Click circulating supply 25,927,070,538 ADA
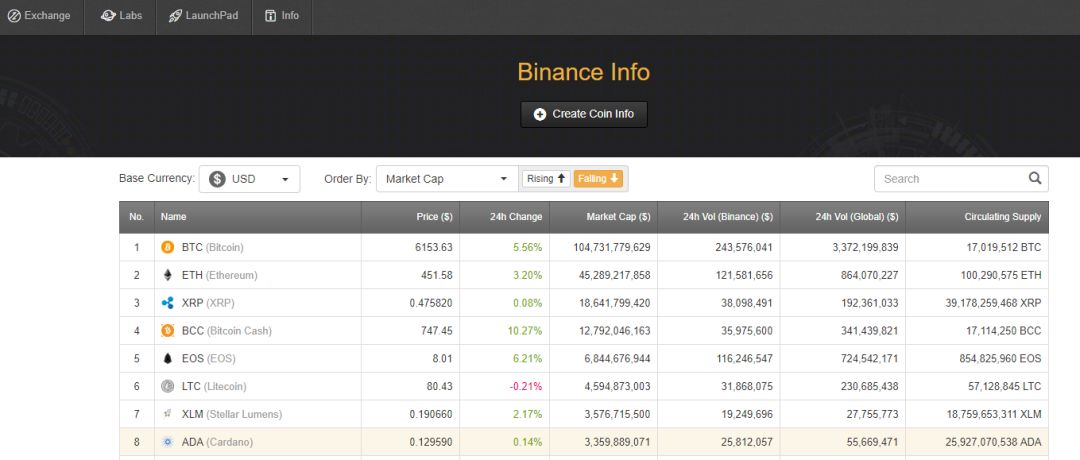The height and width of the screenshot is (460, 1080). click(x=993, y=442)
